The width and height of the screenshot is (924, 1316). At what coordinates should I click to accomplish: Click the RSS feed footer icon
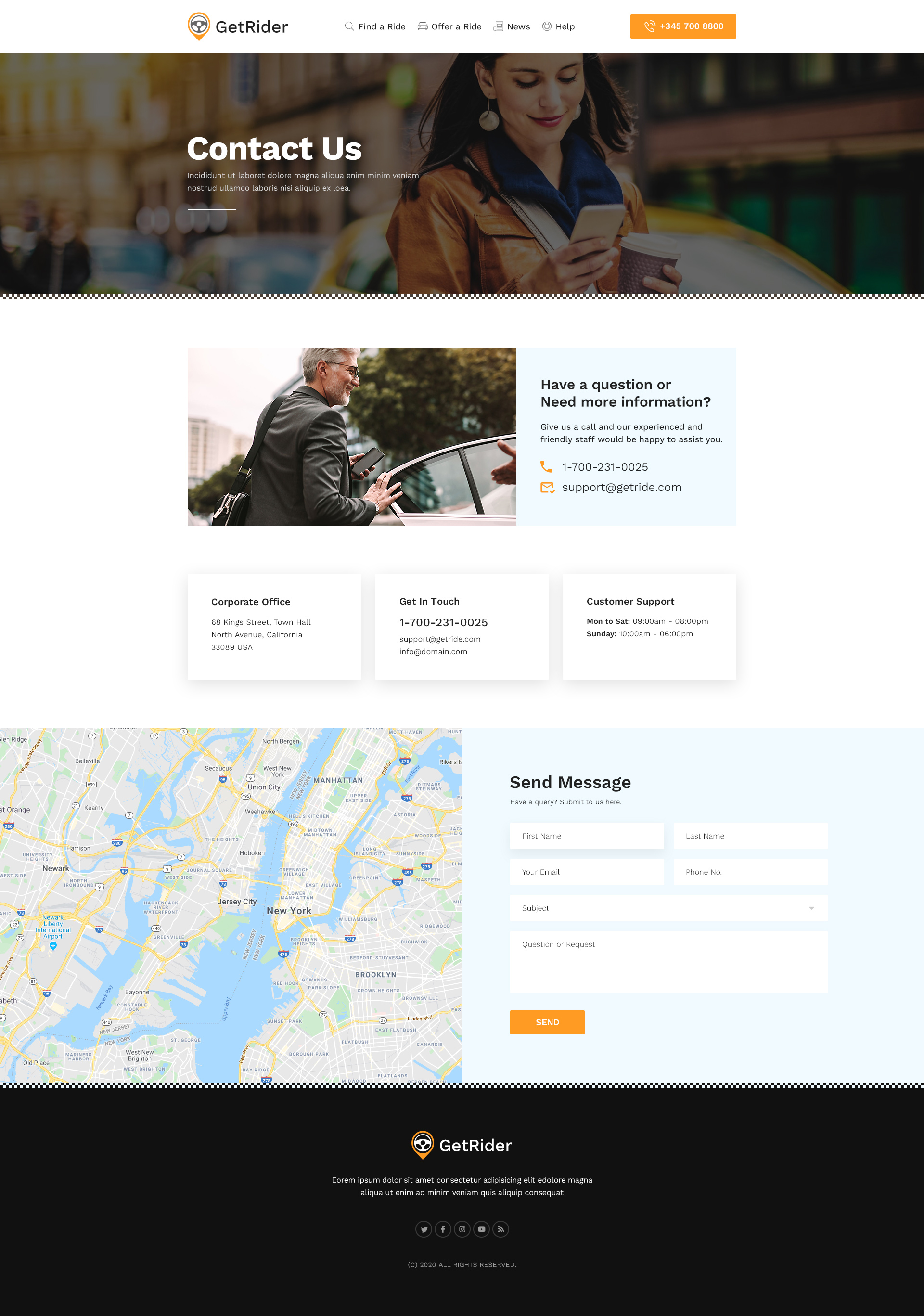pos(500,1229)
